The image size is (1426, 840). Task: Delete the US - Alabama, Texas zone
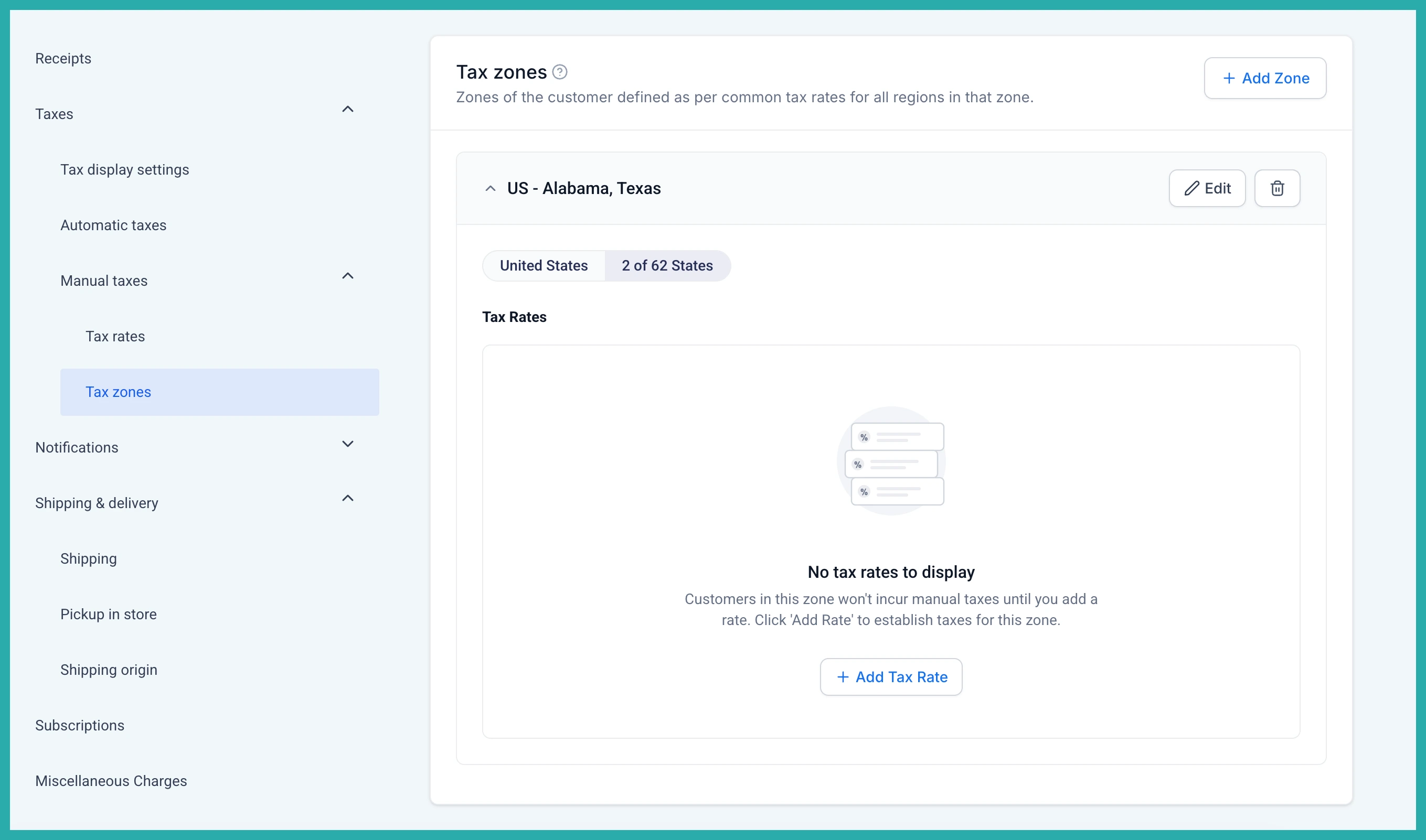pos(1277,188)
